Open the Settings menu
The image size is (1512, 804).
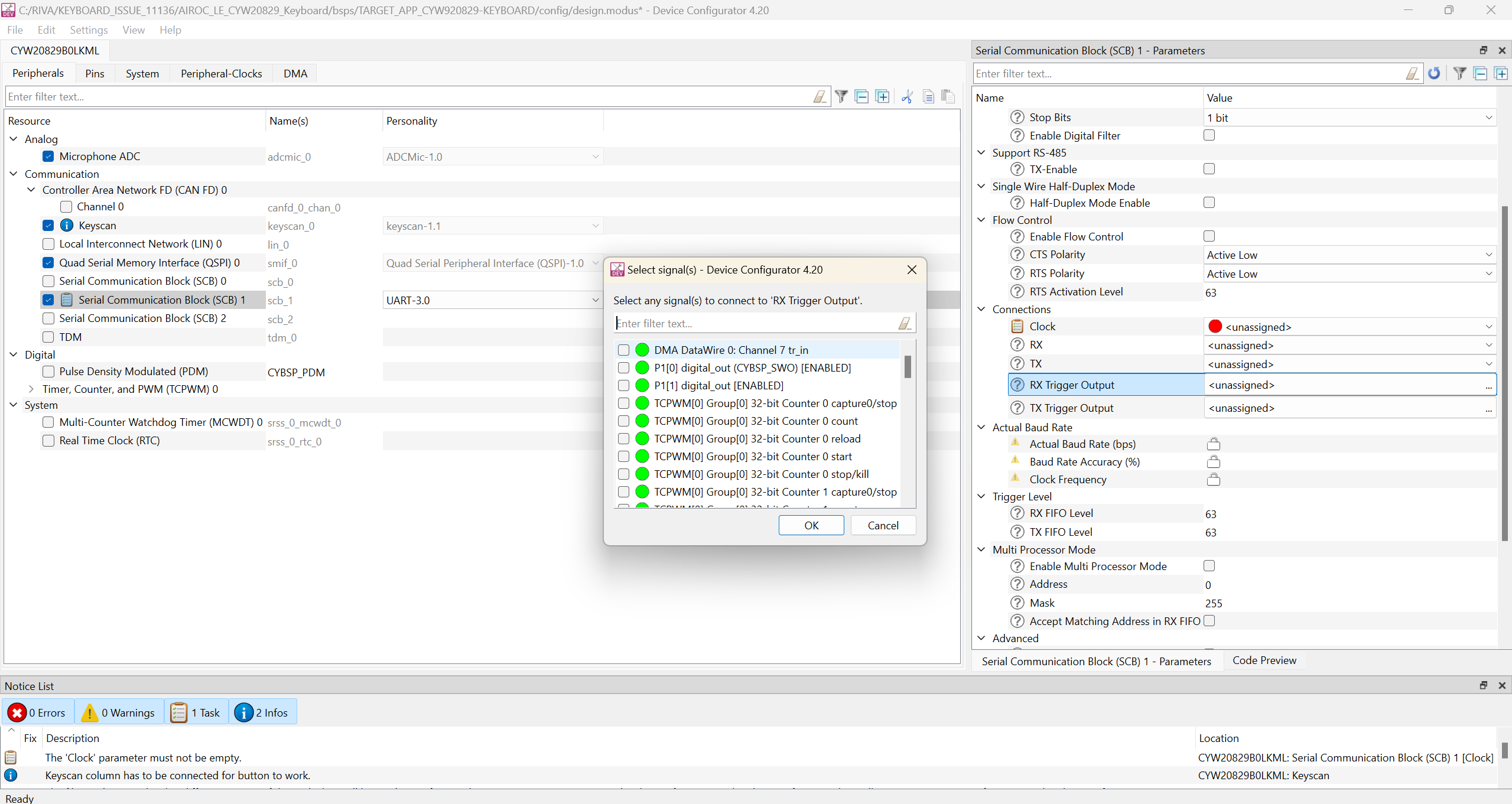point(89,30)
